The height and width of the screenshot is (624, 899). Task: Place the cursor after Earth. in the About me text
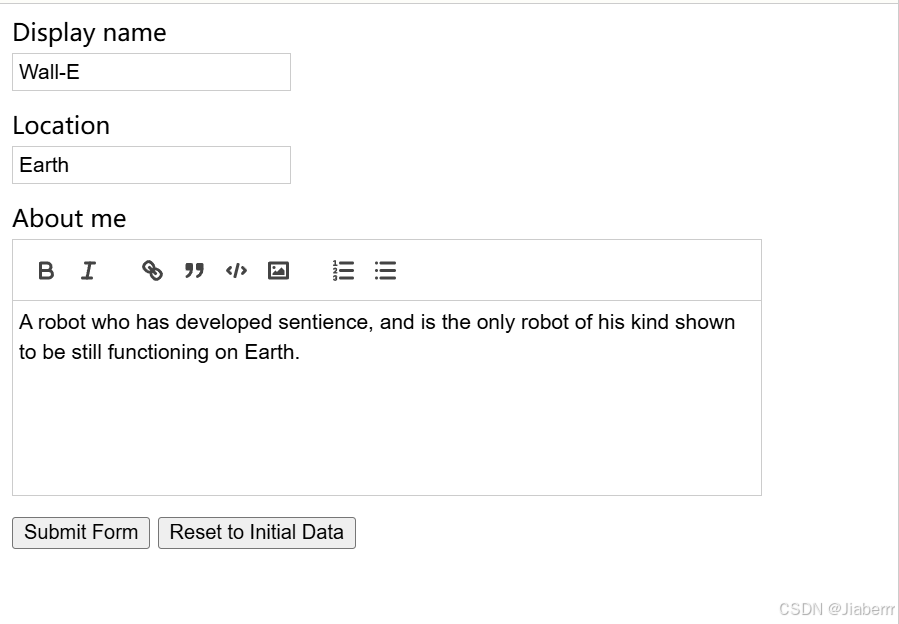[x=300, y=352]
